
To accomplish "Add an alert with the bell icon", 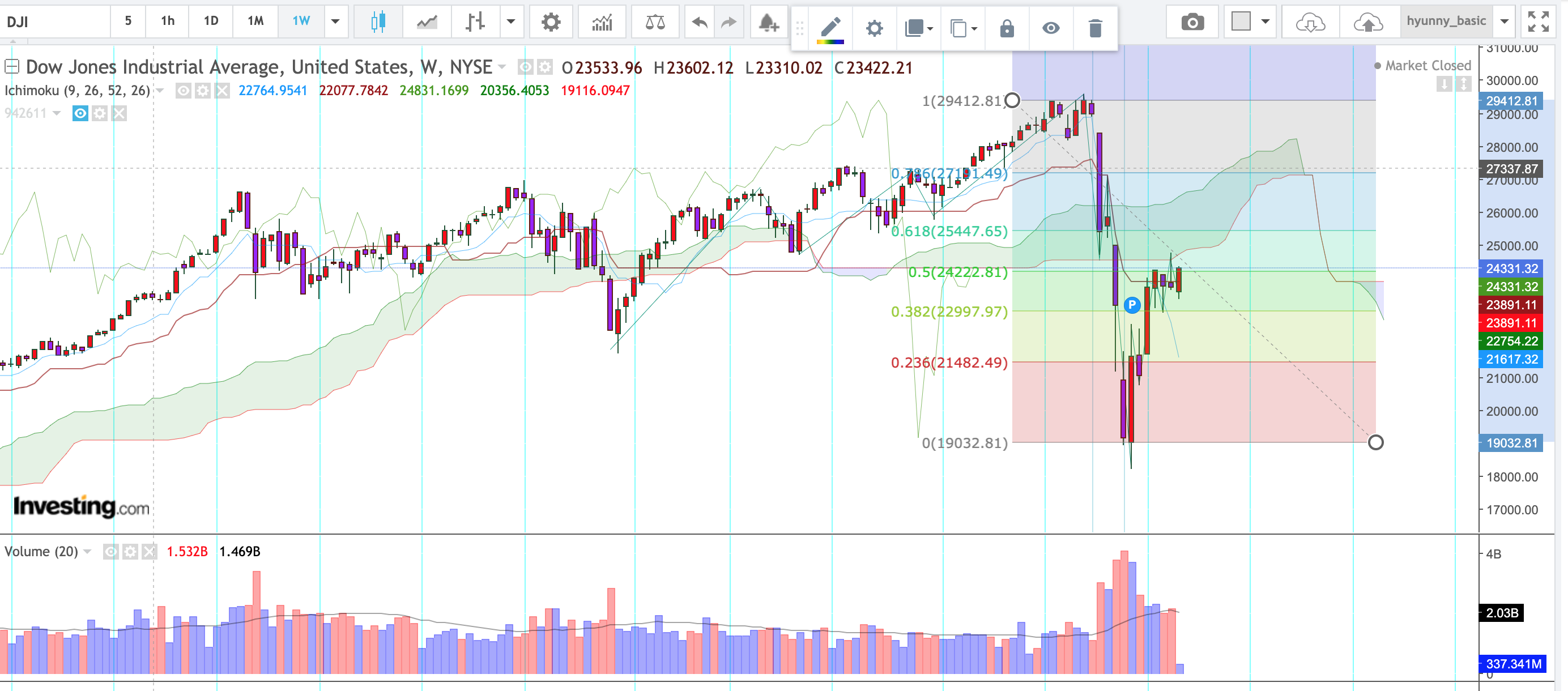I will [x=768, y=23].
